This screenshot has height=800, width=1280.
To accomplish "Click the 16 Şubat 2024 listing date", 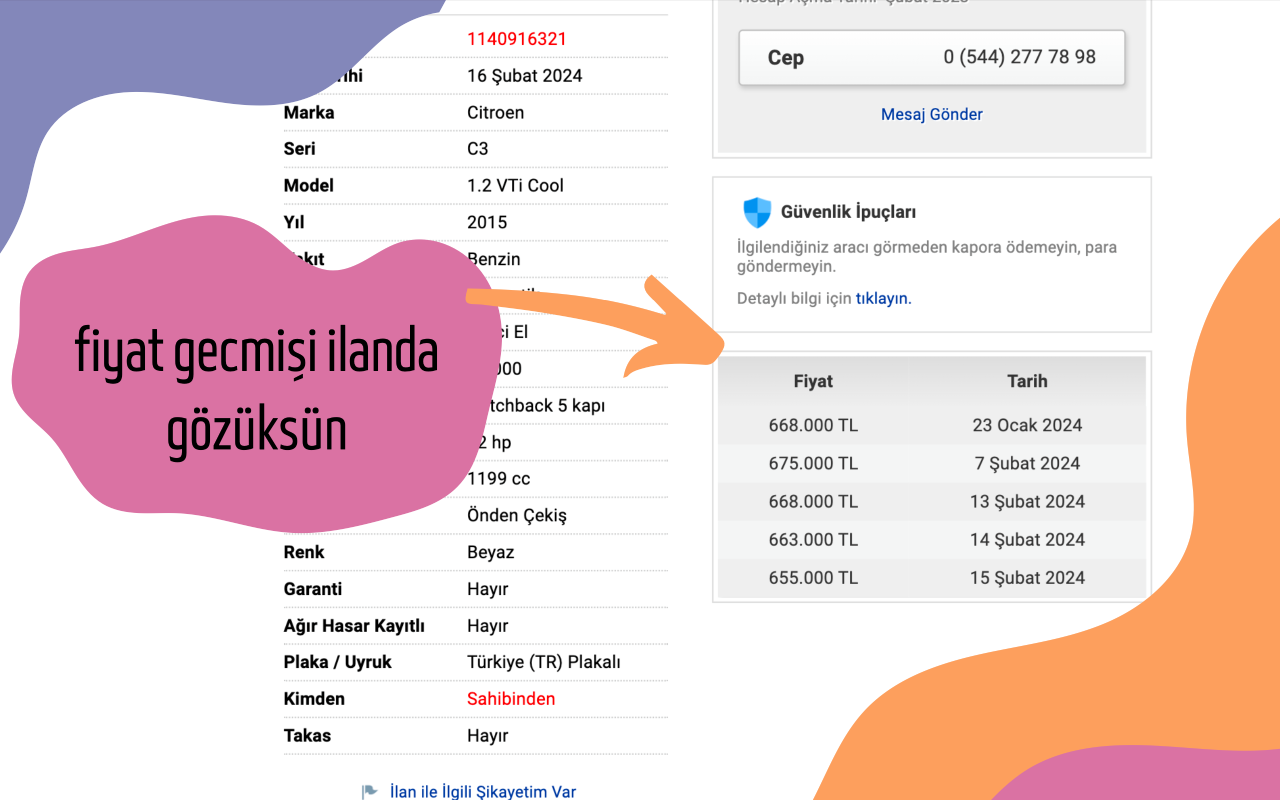I will click(525, 76).
